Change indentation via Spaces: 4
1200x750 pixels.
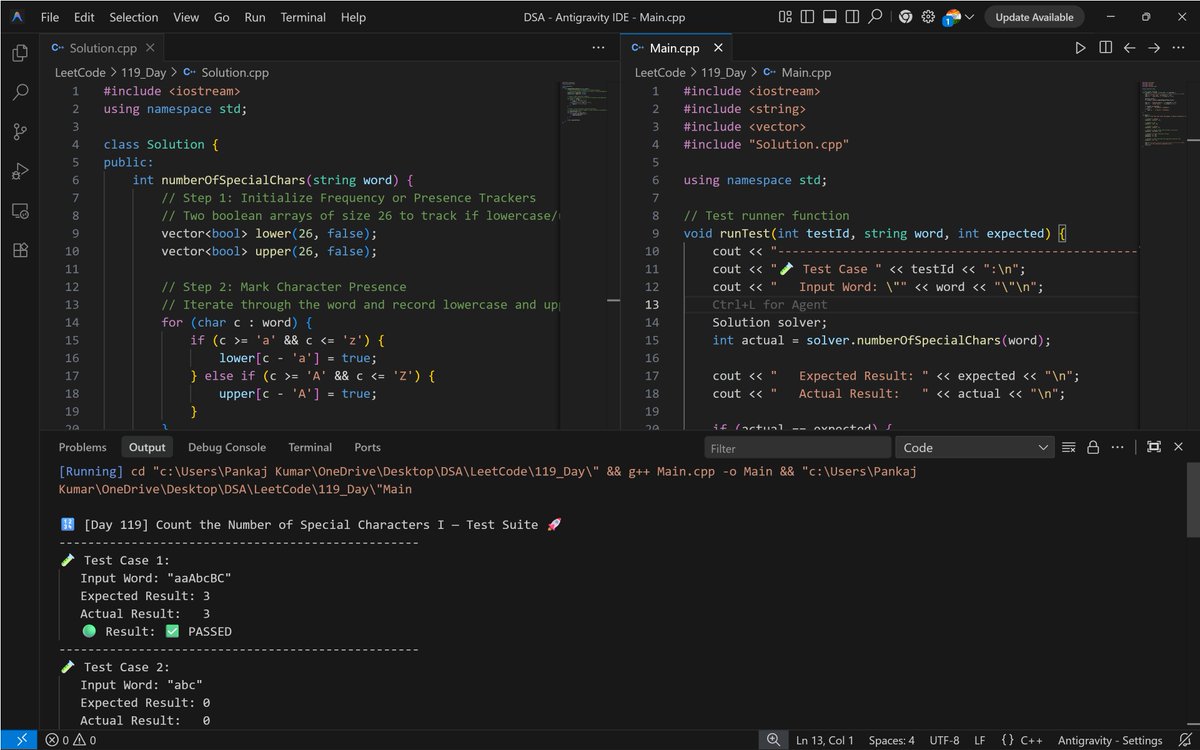coord(891,740)
